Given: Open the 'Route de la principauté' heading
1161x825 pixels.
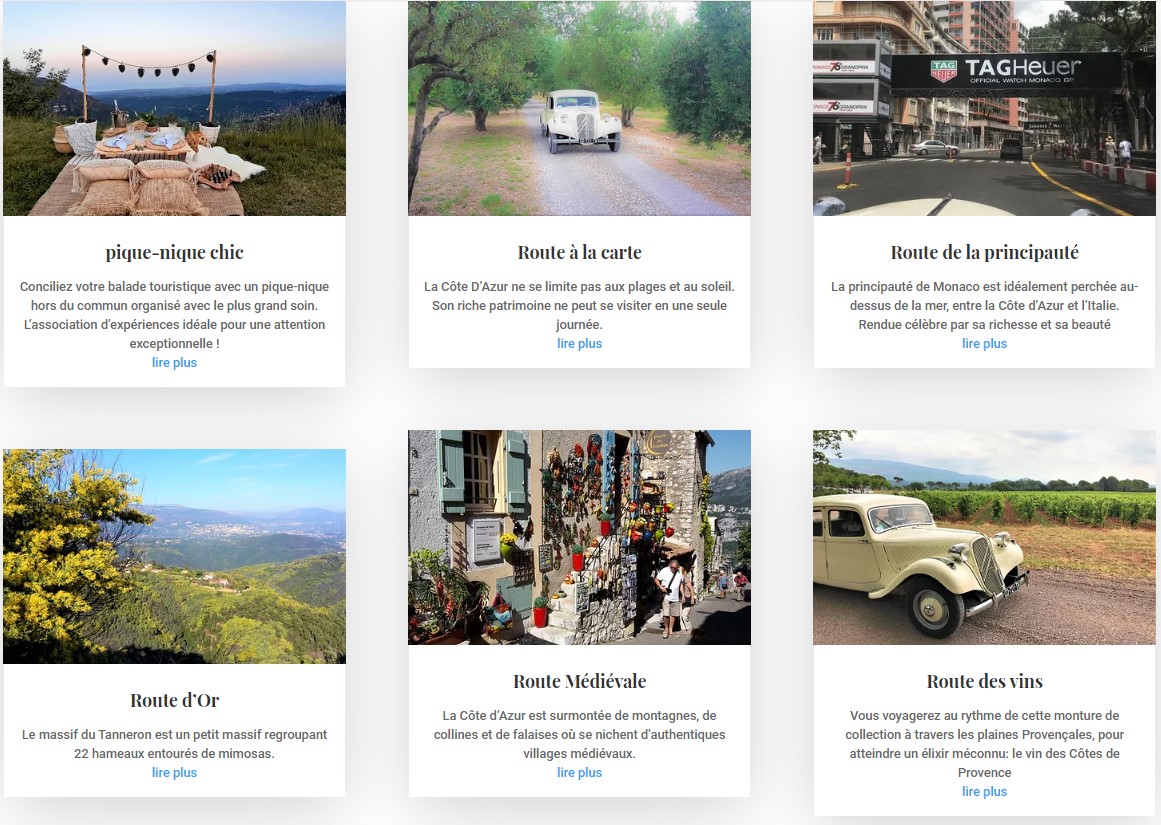Looking at the screenshot, I should 985,253.
